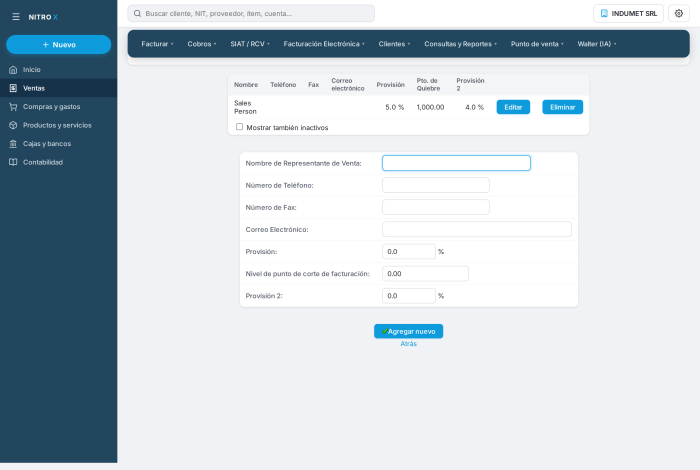This screenshot has height=470, width=700.
Task: Click Editar for Sales Person
Action: [x=513, y=107]
